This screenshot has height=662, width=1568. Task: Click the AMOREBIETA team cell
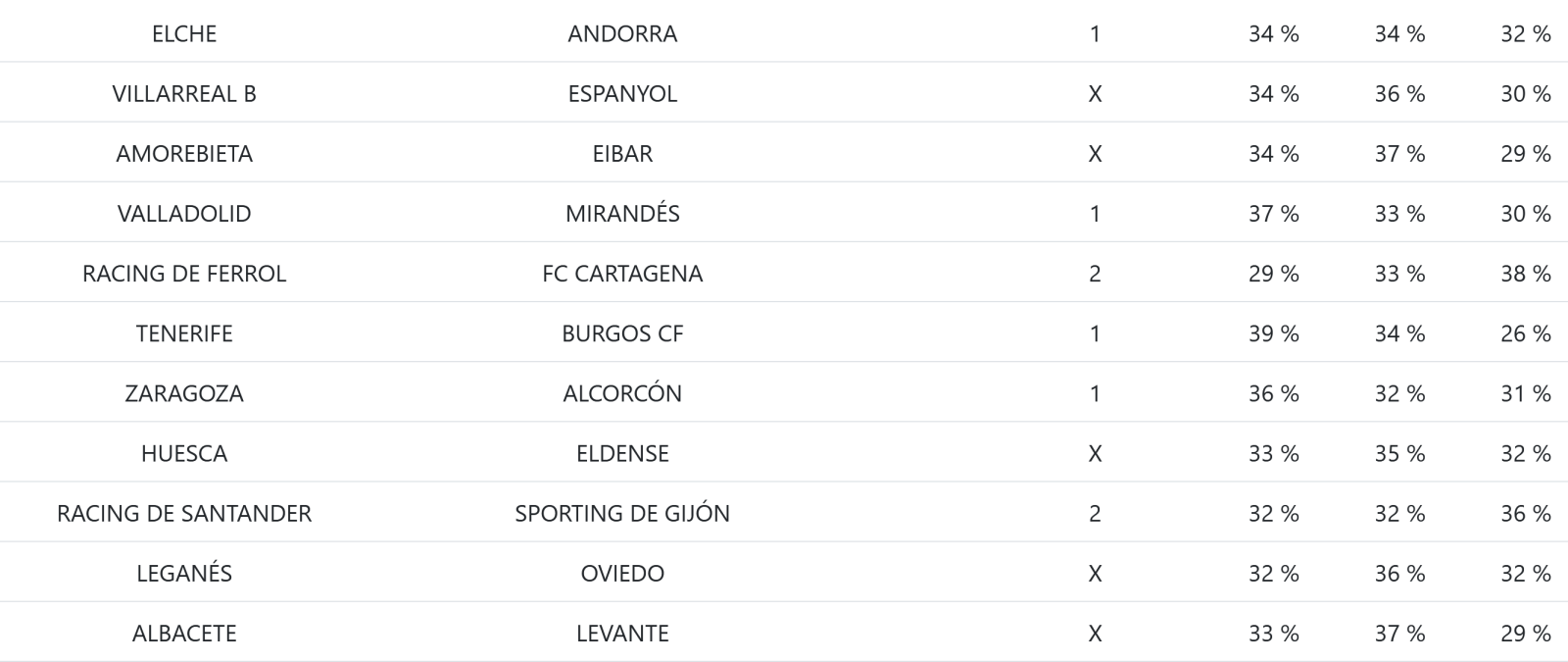(184, 153)
